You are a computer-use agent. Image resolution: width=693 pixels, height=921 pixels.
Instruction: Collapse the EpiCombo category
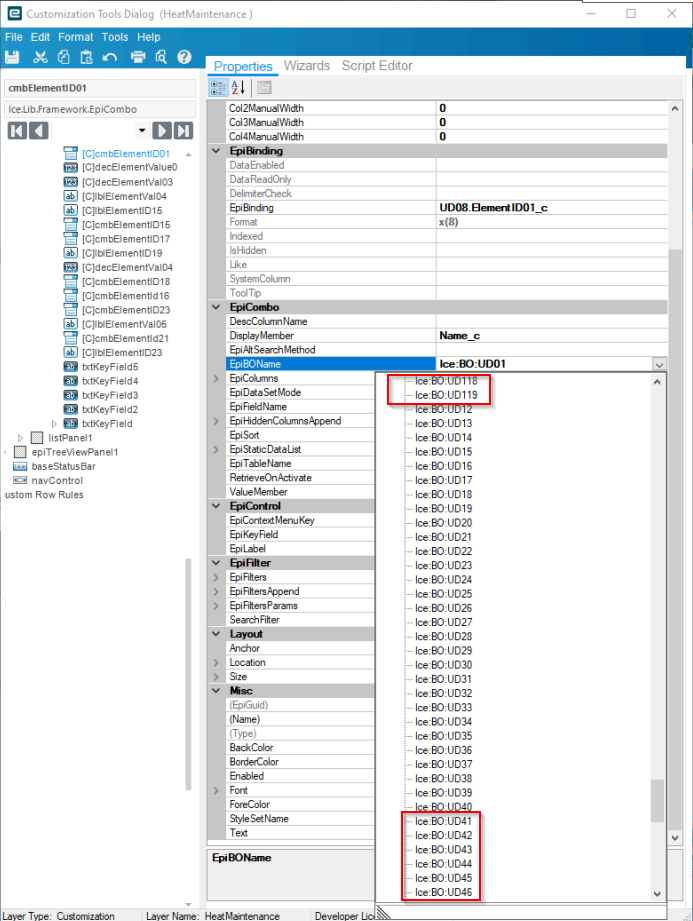[216, 307]
